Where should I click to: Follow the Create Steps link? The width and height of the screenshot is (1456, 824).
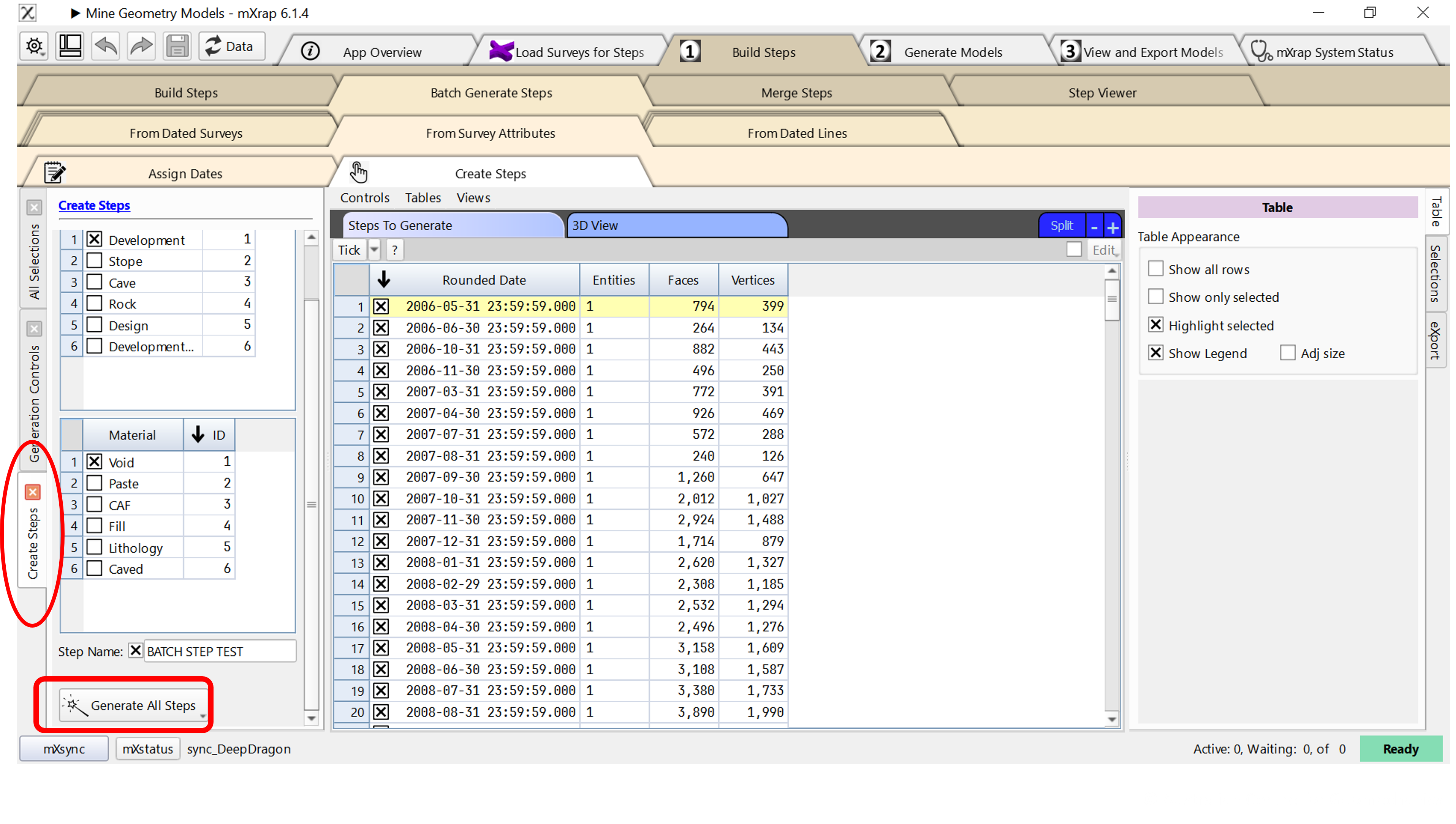tap(94, 206)
